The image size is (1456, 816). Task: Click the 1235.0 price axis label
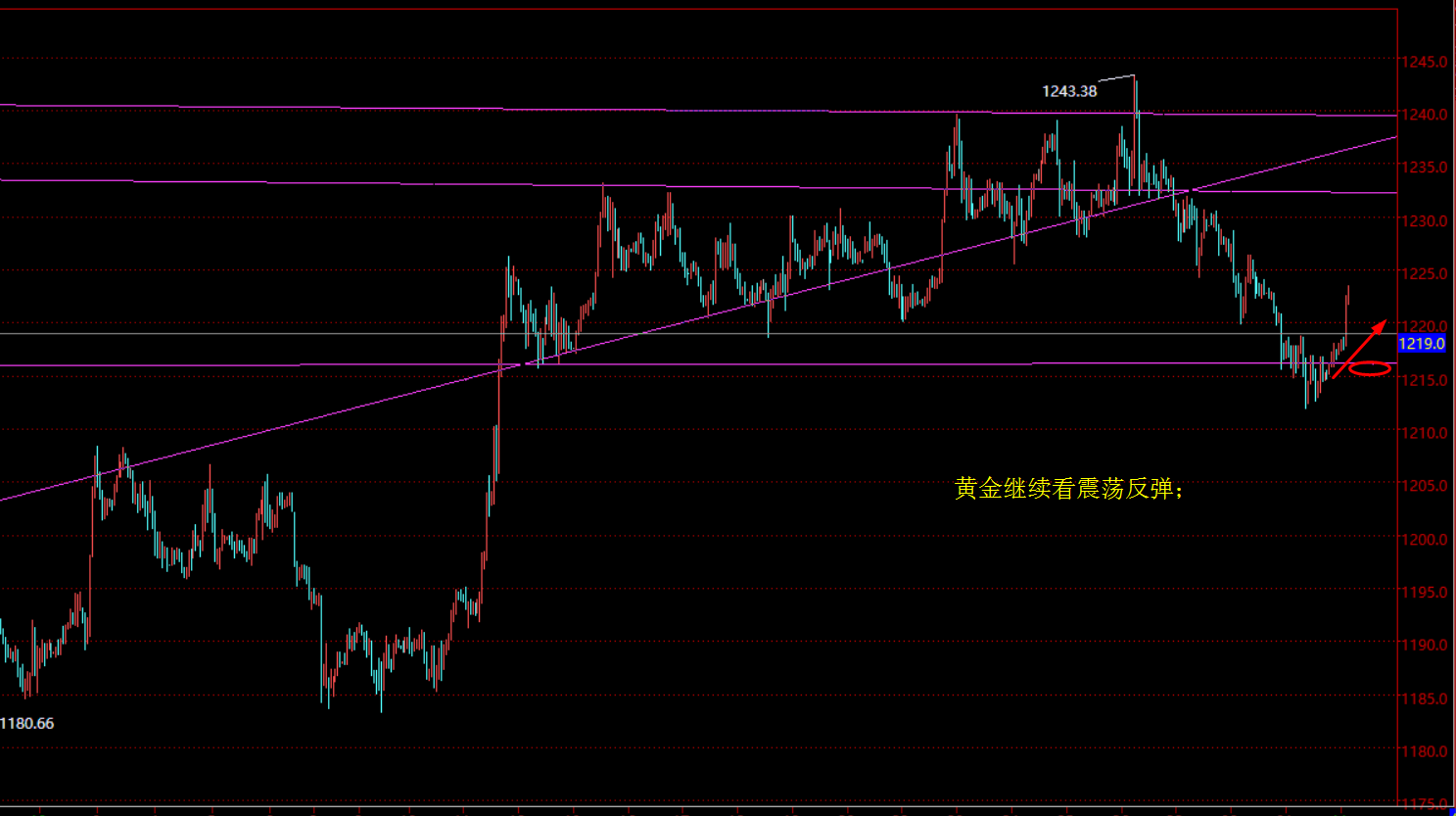click(x=1424, y=168)
